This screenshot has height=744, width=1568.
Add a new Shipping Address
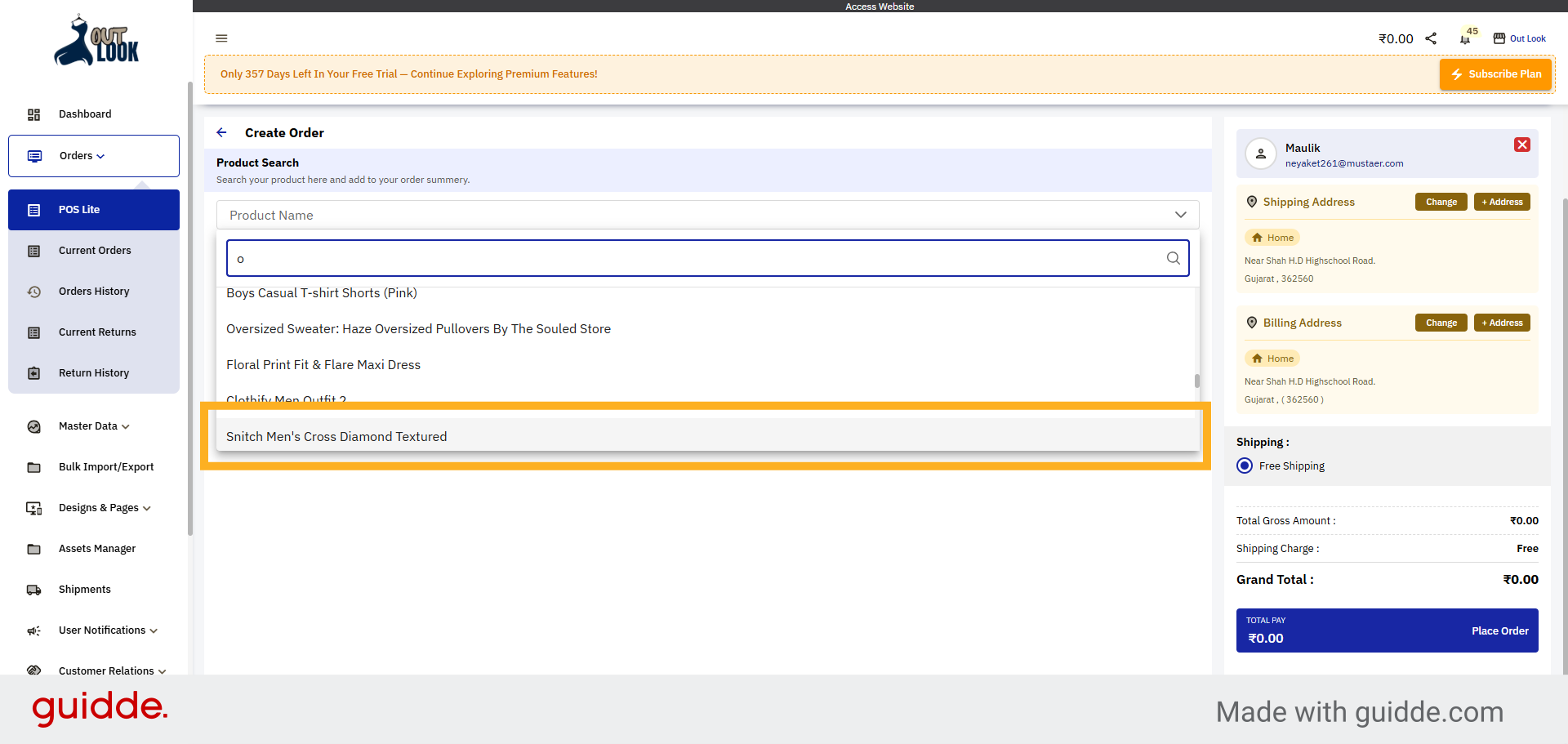point(1502,202)
